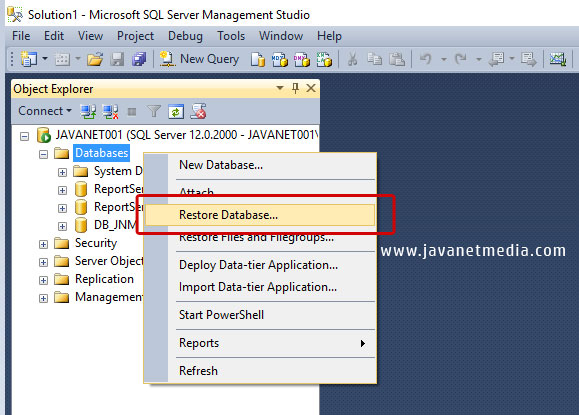Screen dimensions: 579x415
Task: Click the New Query button
Action: click(x=199, y=59)
